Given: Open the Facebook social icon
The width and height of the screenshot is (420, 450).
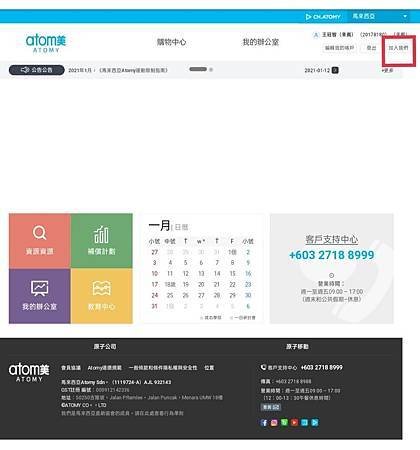Looking at the screenshot, I should (x=264, y=423).
